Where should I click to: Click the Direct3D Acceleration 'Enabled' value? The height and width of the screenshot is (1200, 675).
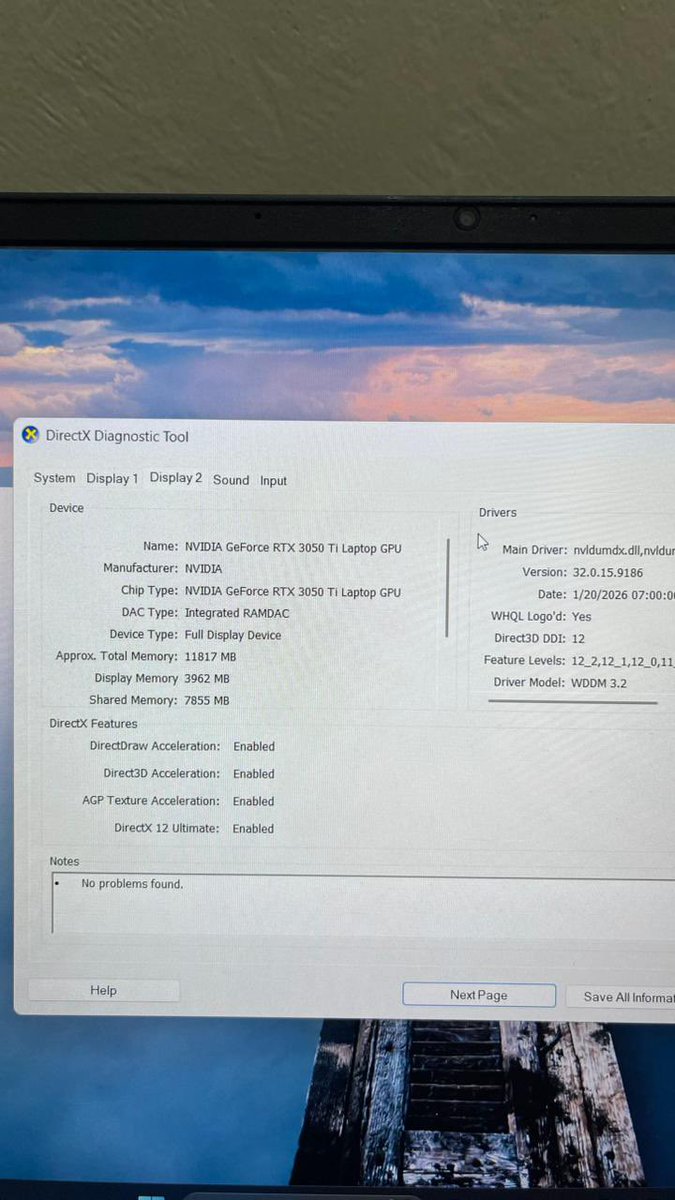click(x=254, y=774)
